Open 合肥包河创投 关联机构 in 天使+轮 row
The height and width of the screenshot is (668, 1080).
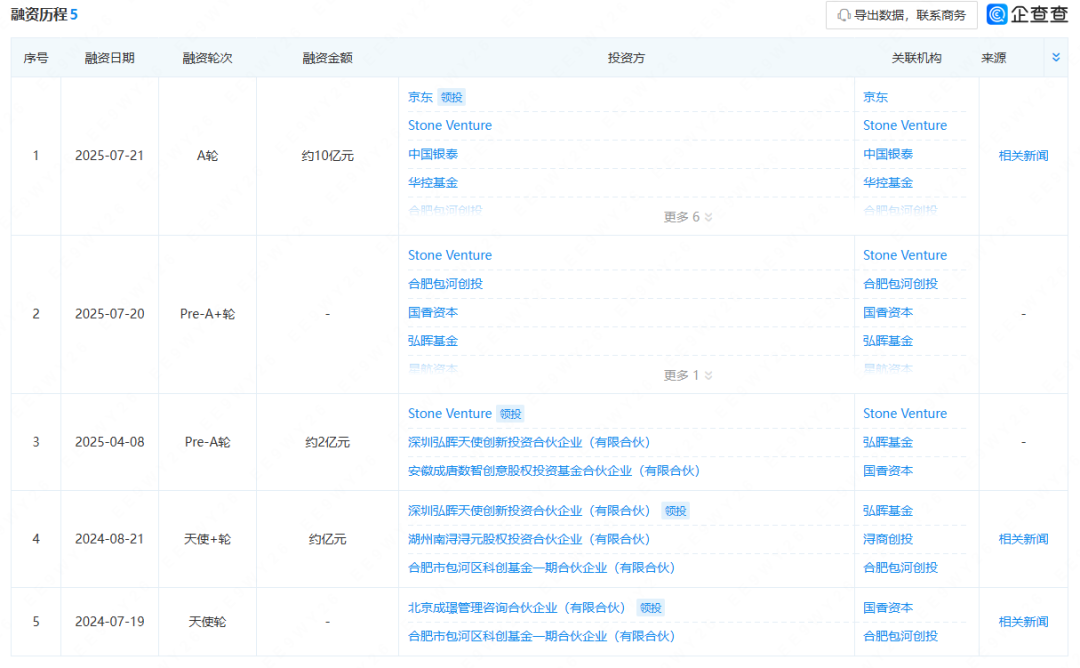[900, 568]
